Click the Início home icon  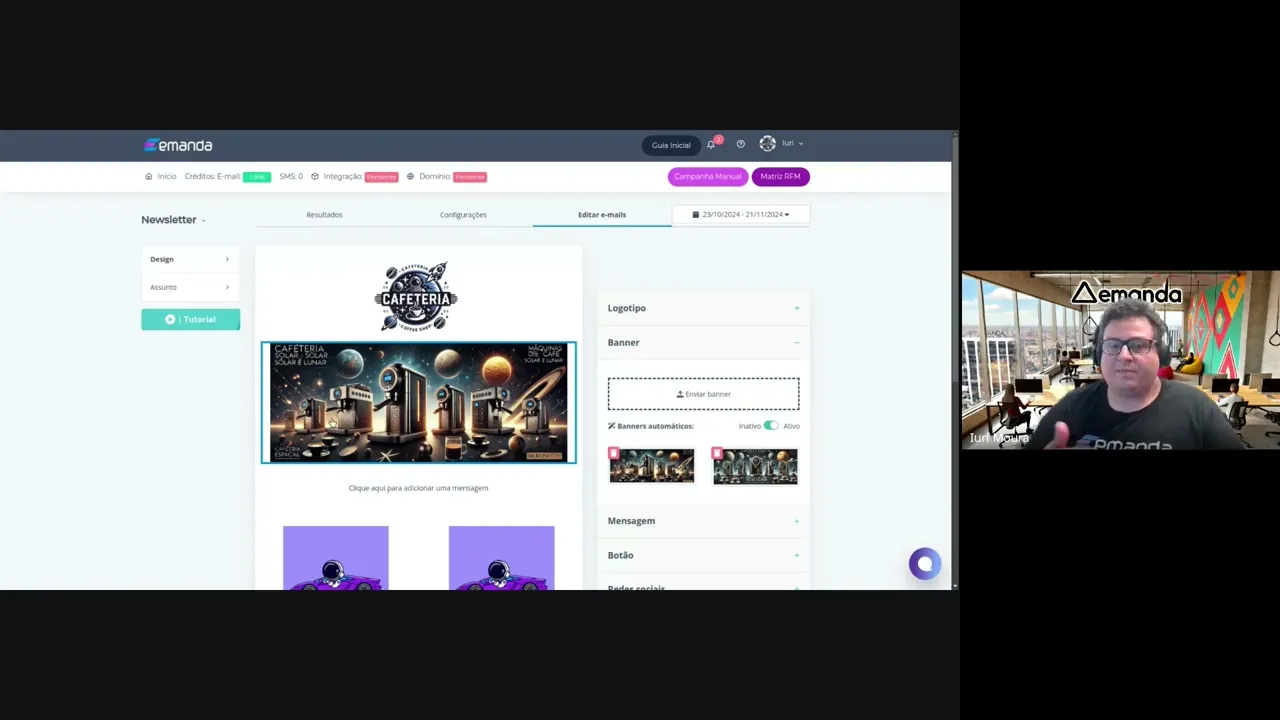[x=148, y=176]
